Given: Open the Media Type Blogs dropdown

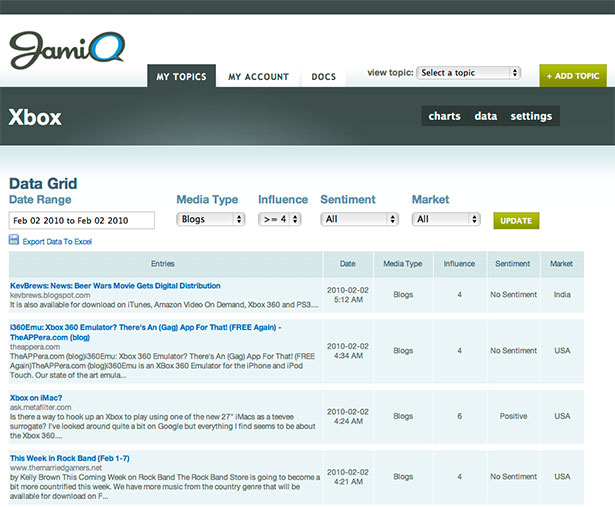Looking at the screenshot, I should point(211,219).
